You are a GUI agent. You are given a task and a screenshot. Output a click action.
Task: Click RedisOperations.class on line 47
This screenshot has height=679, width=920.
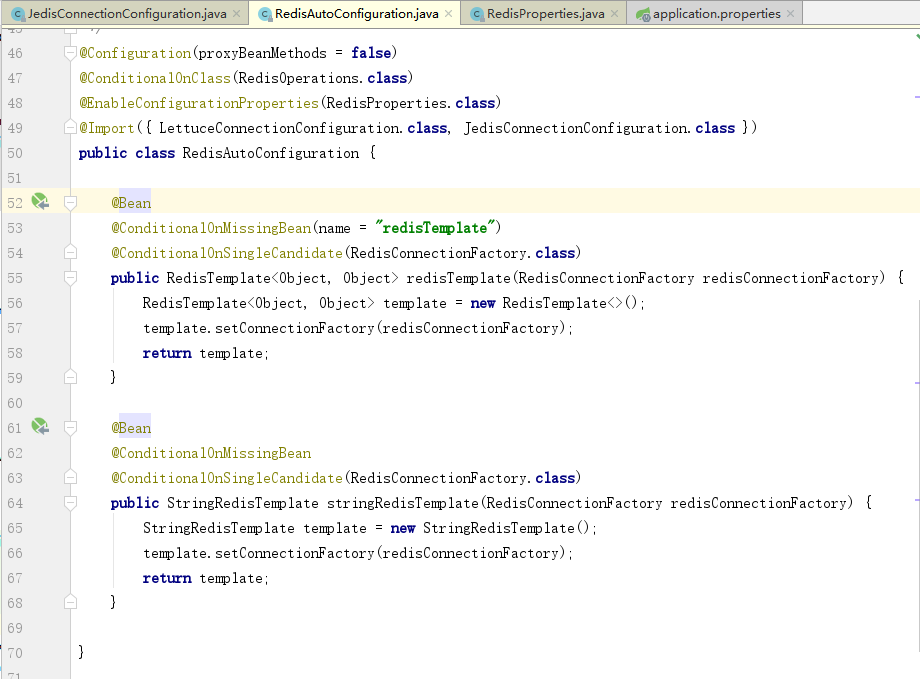coord(323,78)
